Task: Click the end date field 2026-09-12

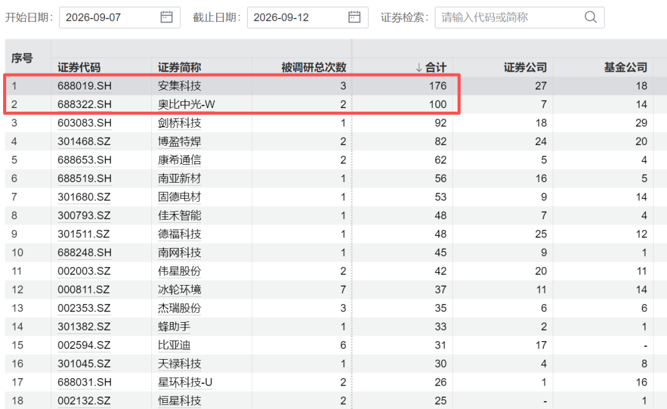Action: click(x=308, y=17)
